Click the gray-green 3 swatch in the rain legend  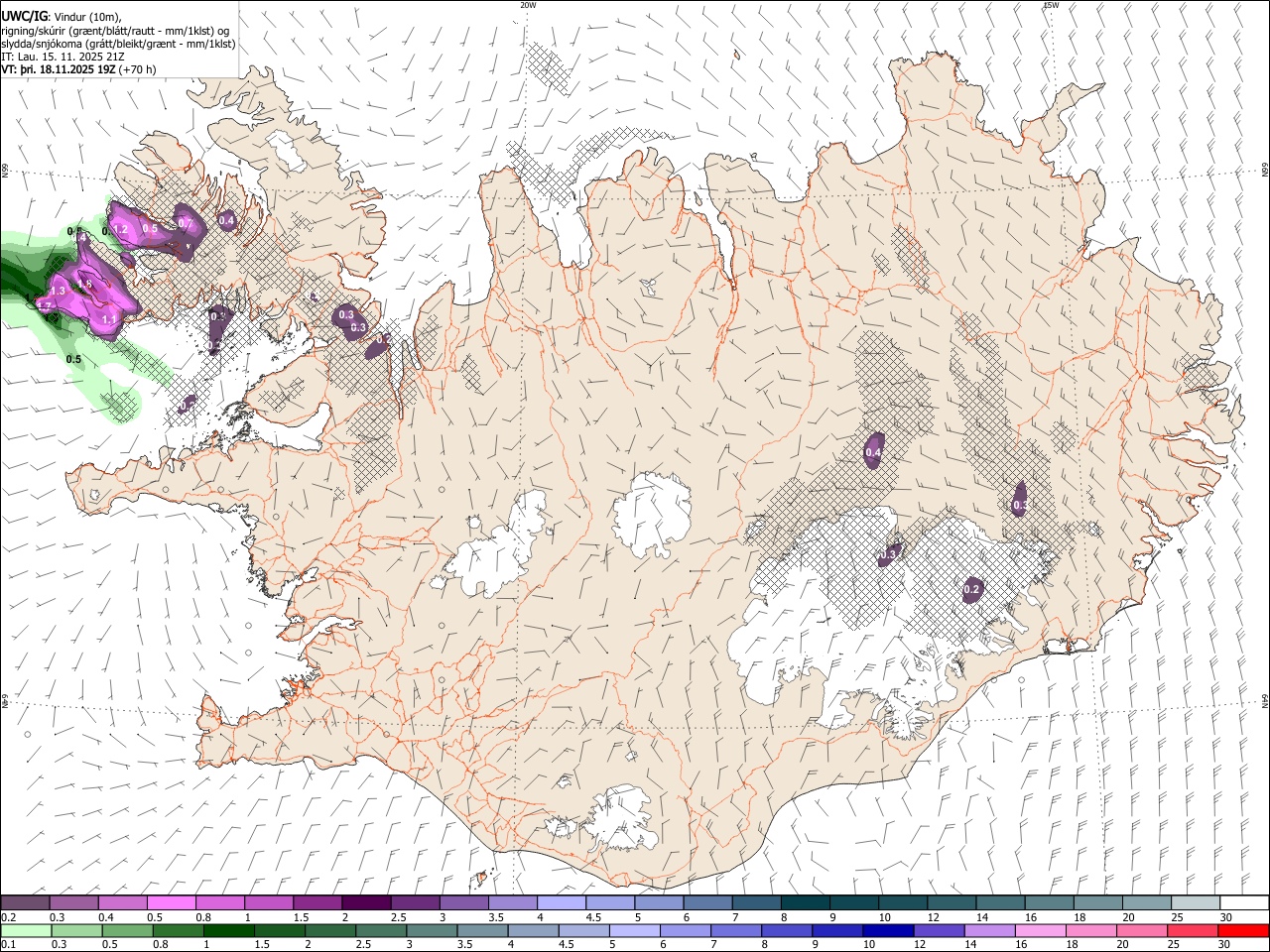pyautogui.click(x=433, y=930)
